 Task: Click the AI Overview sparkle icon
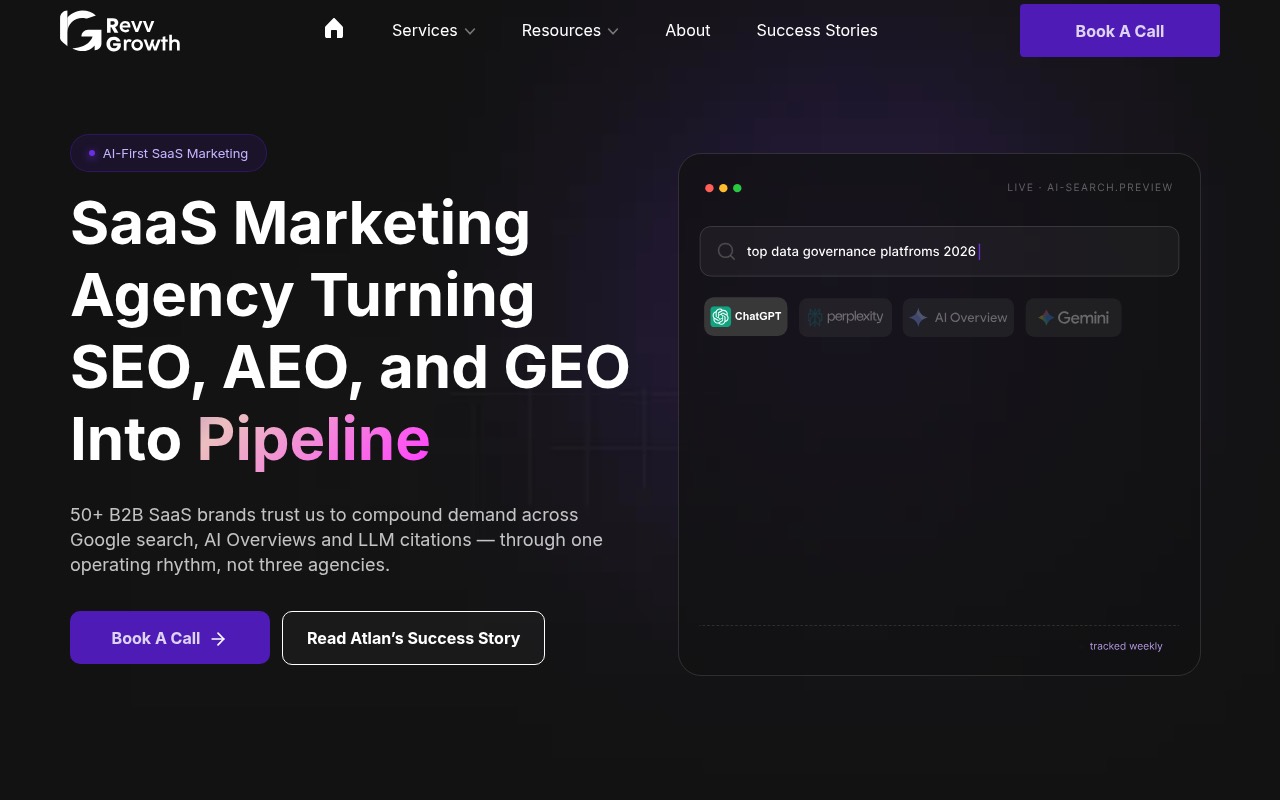[918, 318]
